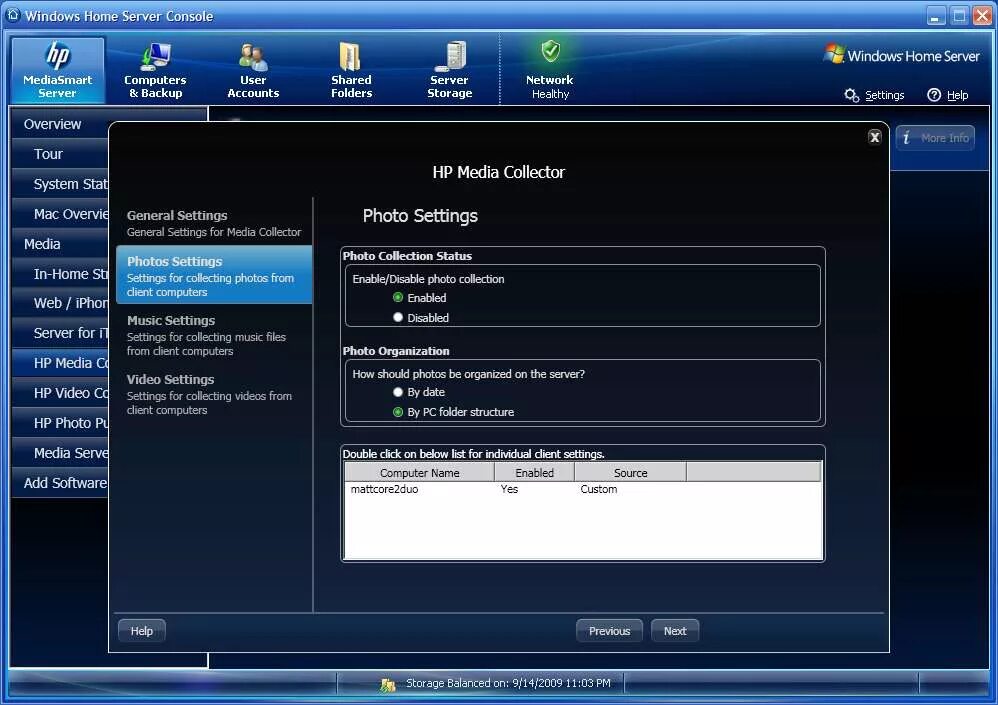Close the HP Media Collector dialog

pyautogui.click(x=875, y=137)
